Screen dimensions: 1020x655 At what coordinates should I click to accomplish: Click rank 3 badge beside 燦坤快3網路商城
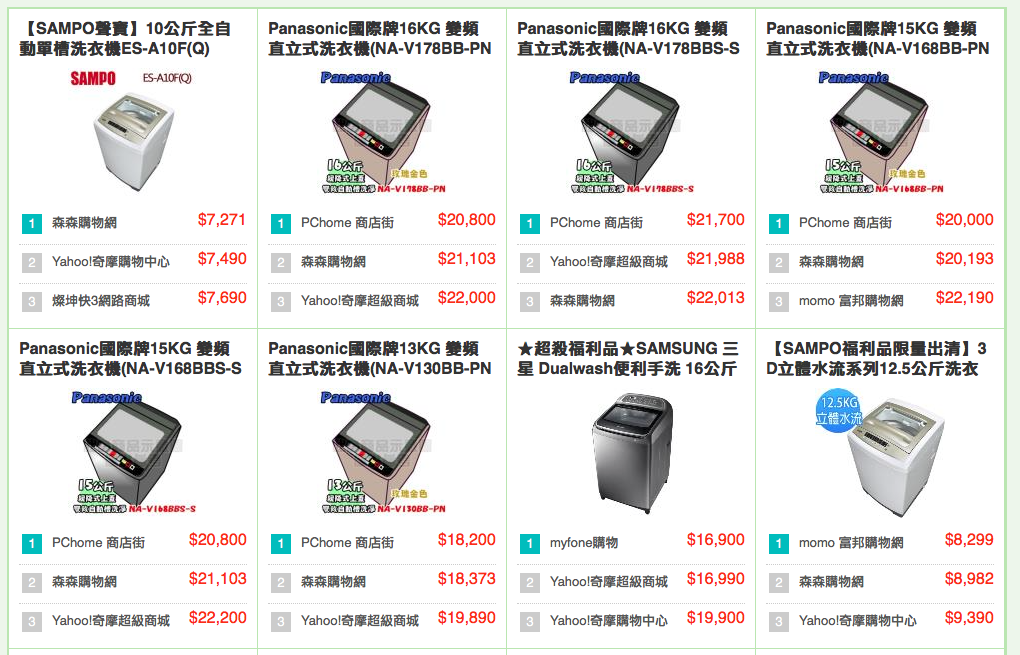[x=31, y=302]
